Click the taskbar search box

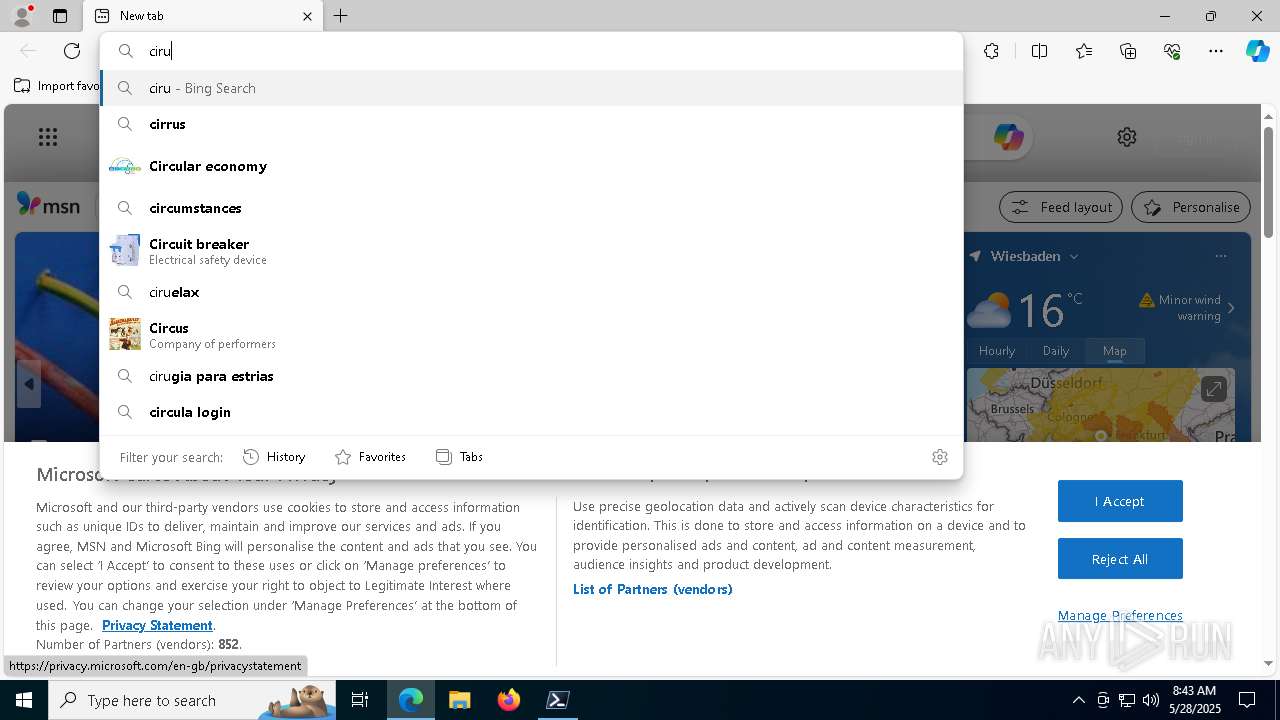(193, 700)
